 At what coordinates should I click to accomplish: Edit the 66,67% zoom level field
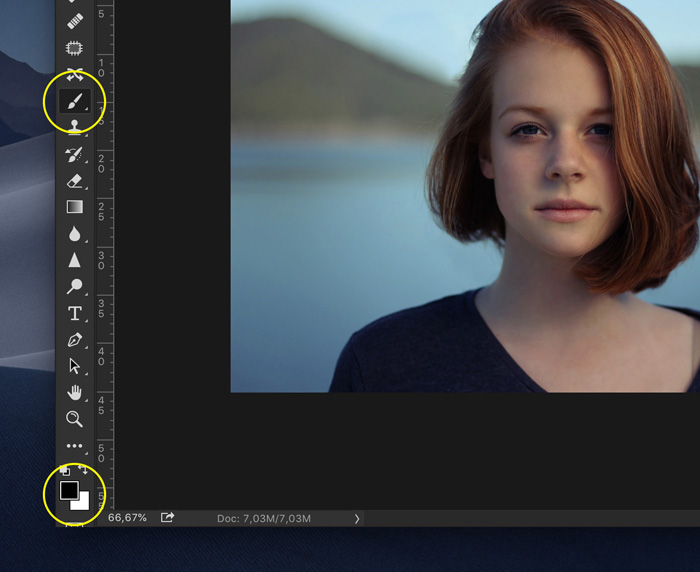coord(127,518)
